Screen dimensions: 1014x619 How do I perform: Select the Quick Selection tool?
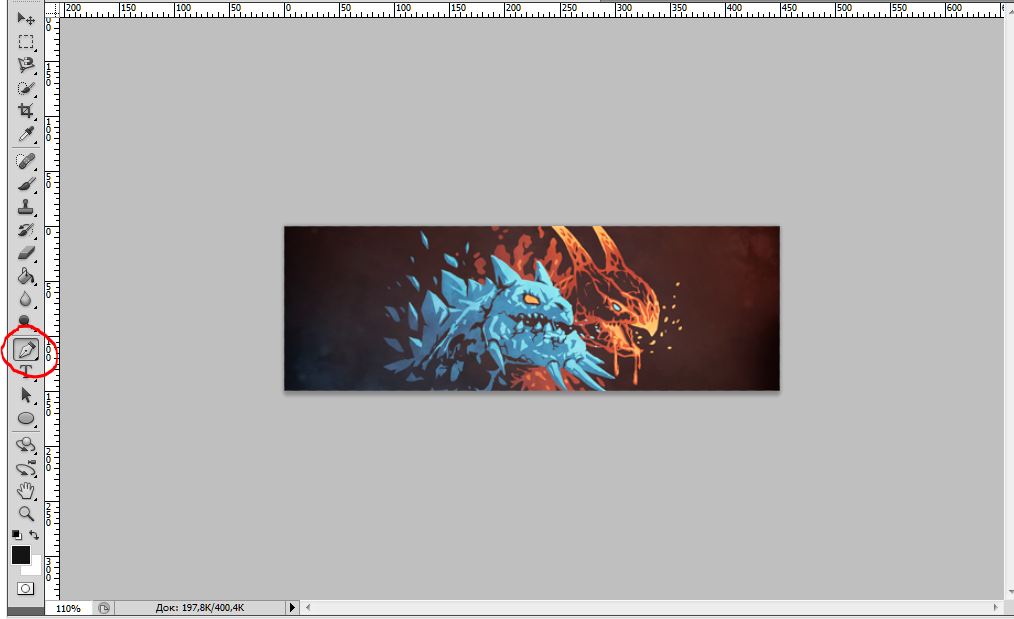tap(26, 88)
